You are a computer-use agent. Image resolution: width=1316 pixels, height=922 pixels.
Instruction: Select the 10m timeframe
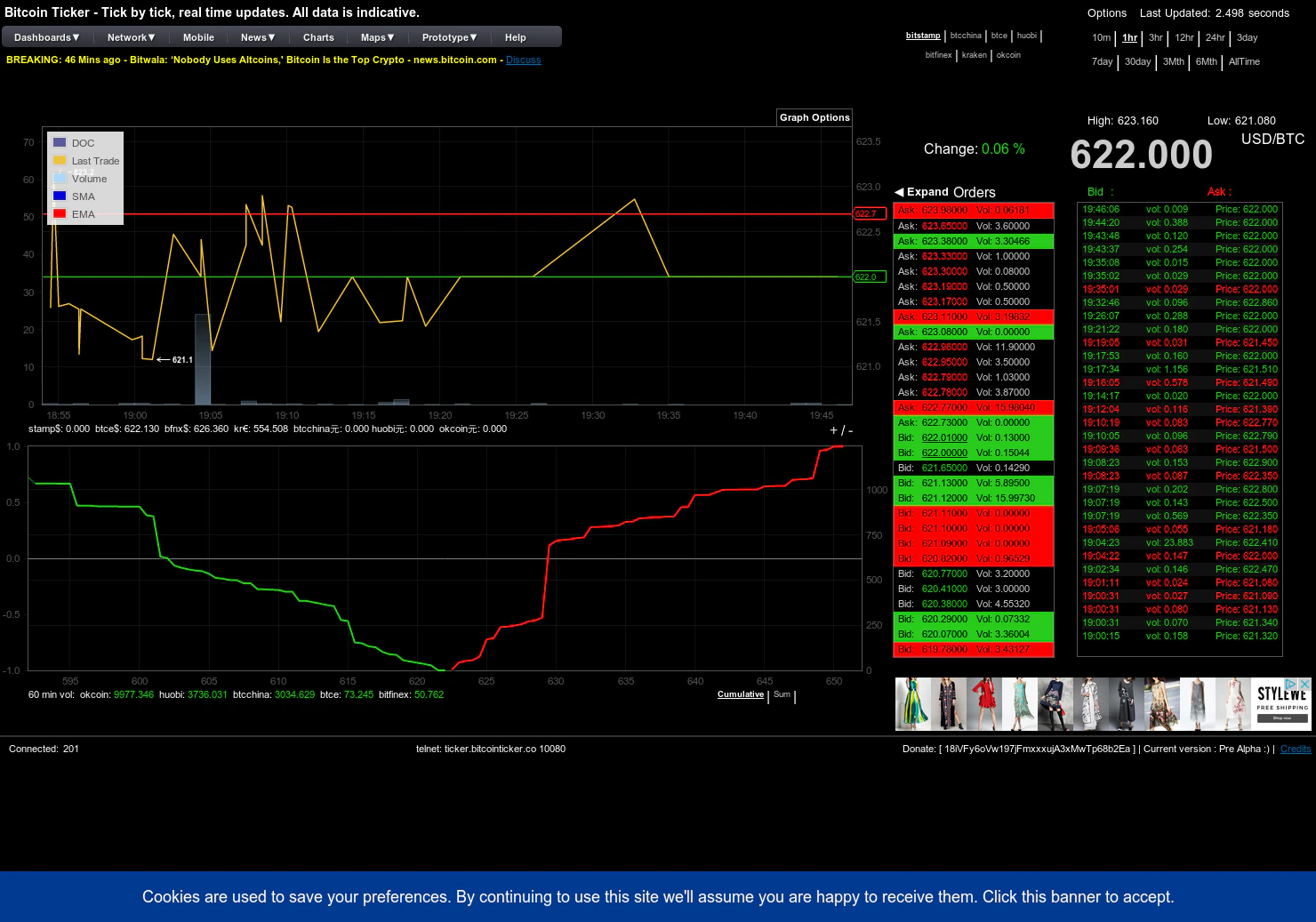coord(1102,38)
